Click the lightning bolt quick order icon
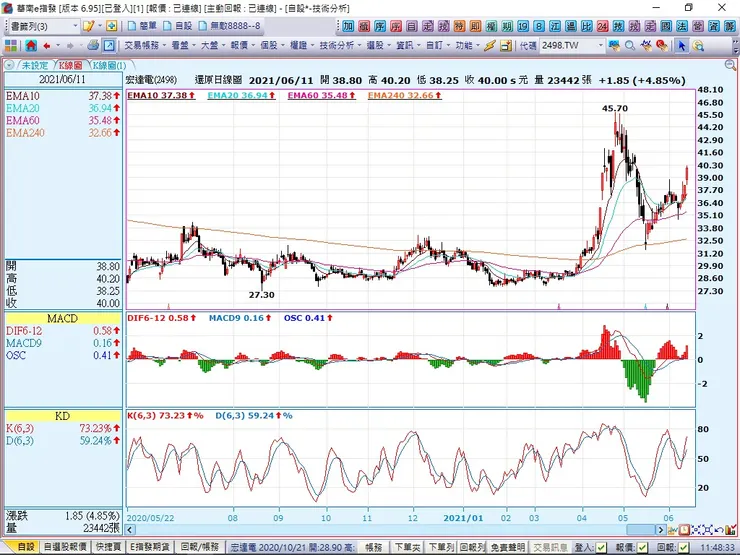 (490, 46)
